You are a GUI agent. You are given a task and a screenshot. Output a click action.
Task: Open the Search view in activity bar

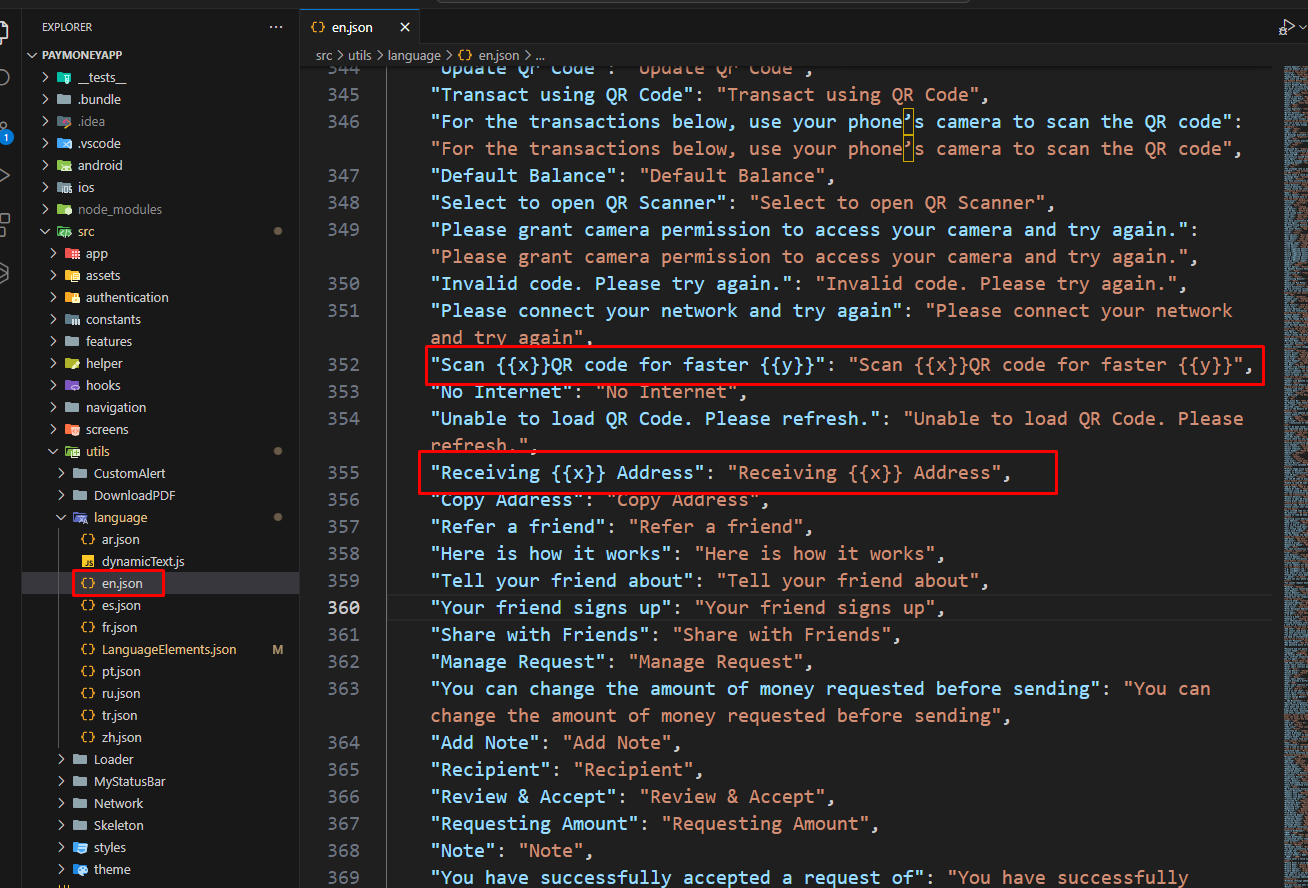[6, 78]
